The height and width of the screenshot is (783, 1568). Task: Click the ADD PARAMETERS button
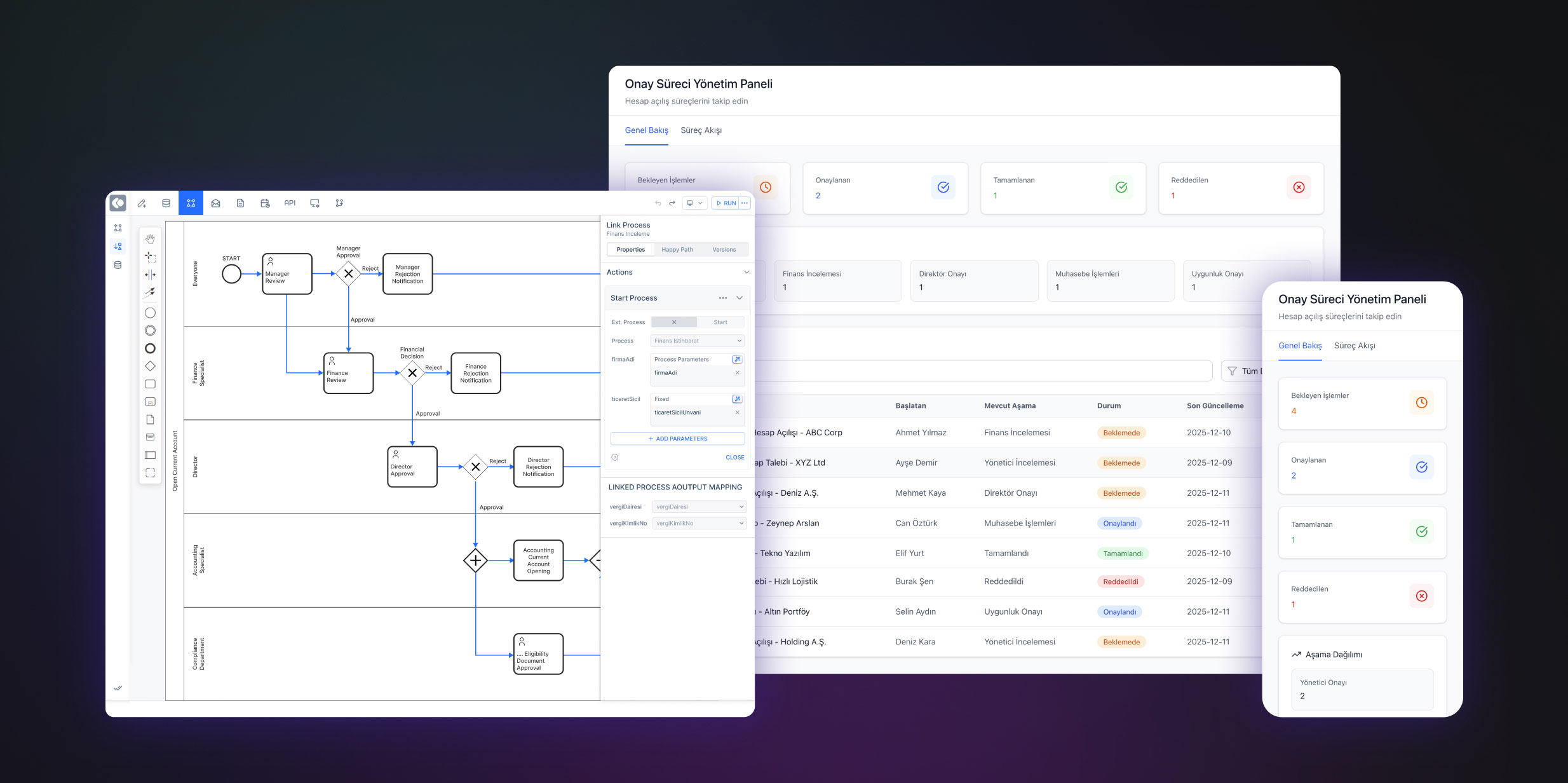[x=677, y=439]
